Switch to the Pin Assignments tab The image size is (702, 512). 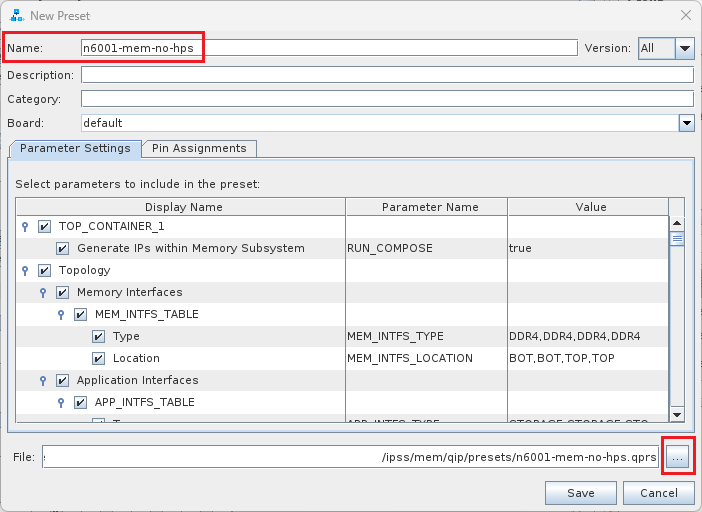click(199, 148)
